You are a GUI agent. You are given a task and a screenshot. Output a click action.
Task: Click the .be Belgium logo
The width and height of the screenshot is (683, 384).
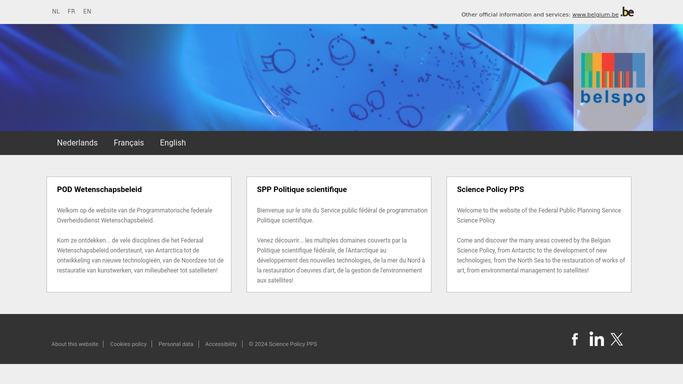pos(627,12)
